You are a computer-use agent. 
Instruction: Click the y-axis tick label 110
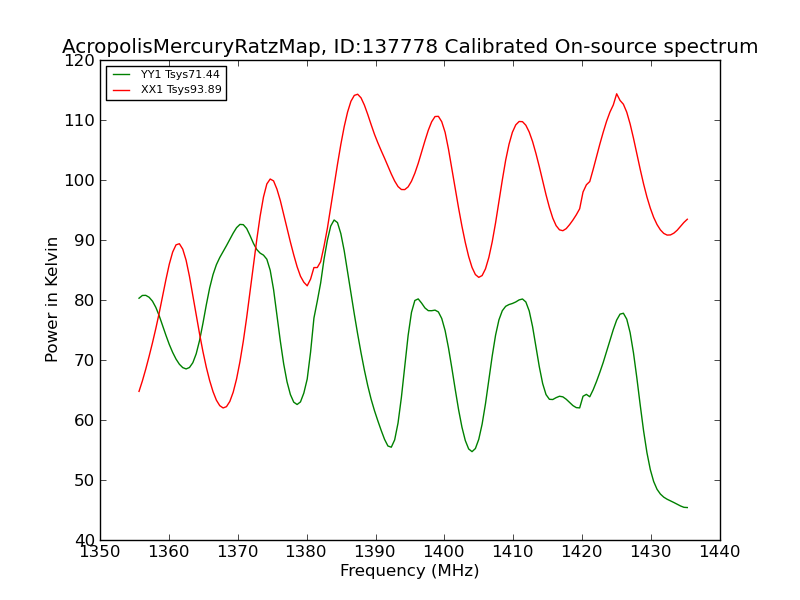coord(80,121)
